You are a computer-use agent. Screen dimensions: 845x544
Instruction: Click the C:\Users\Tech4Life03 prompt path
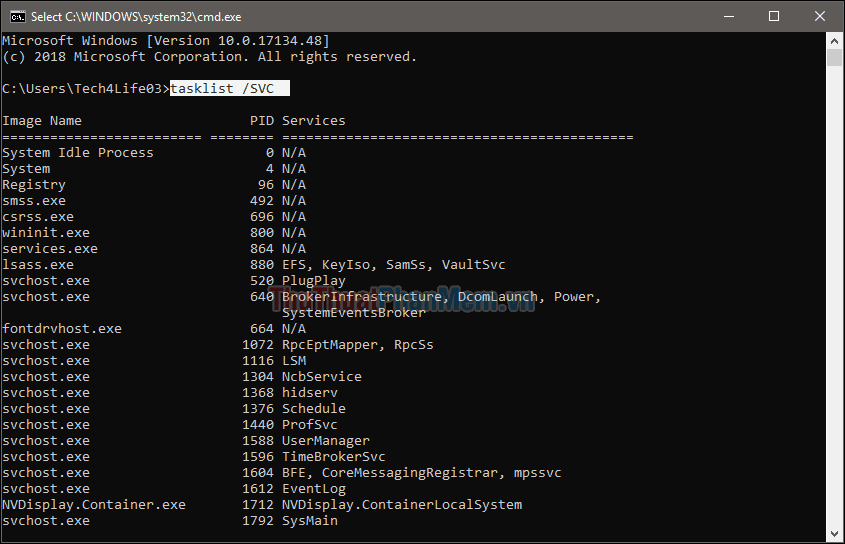(x=82, y=89)
